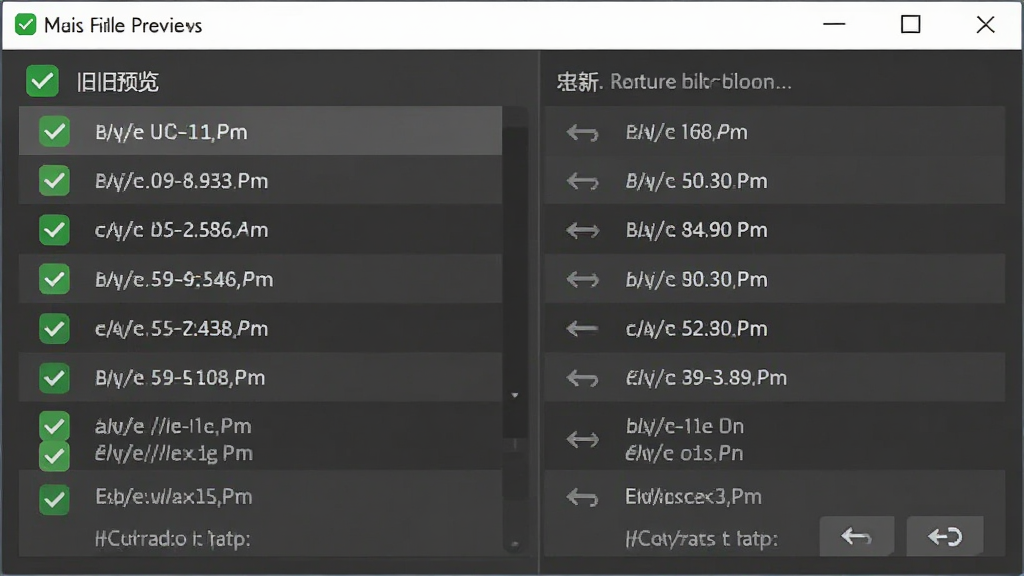
Task: Click the '旧旧预览' header label
Action: tap(118, 82)
